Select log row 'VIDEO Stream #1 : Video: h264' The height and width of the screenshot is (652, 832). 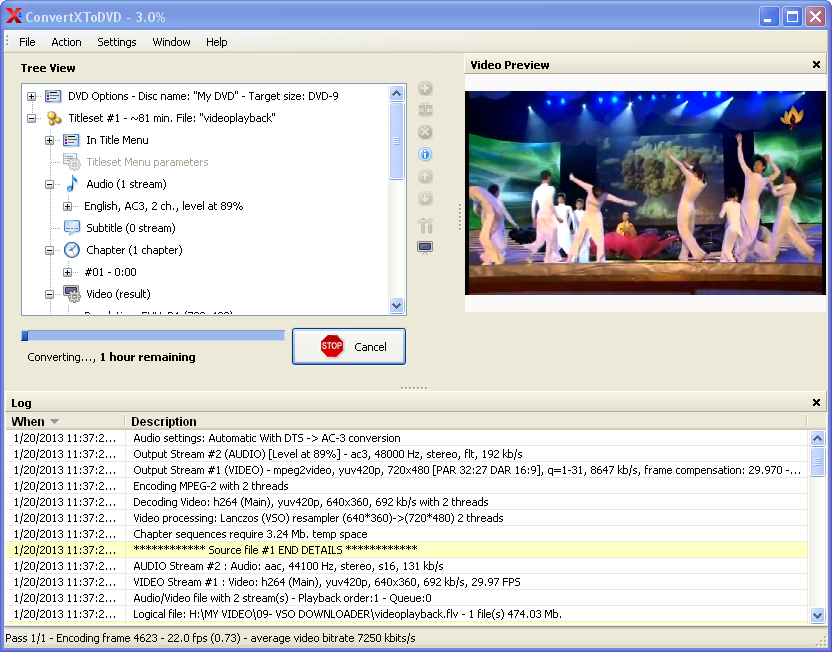[x=406, y=582]
